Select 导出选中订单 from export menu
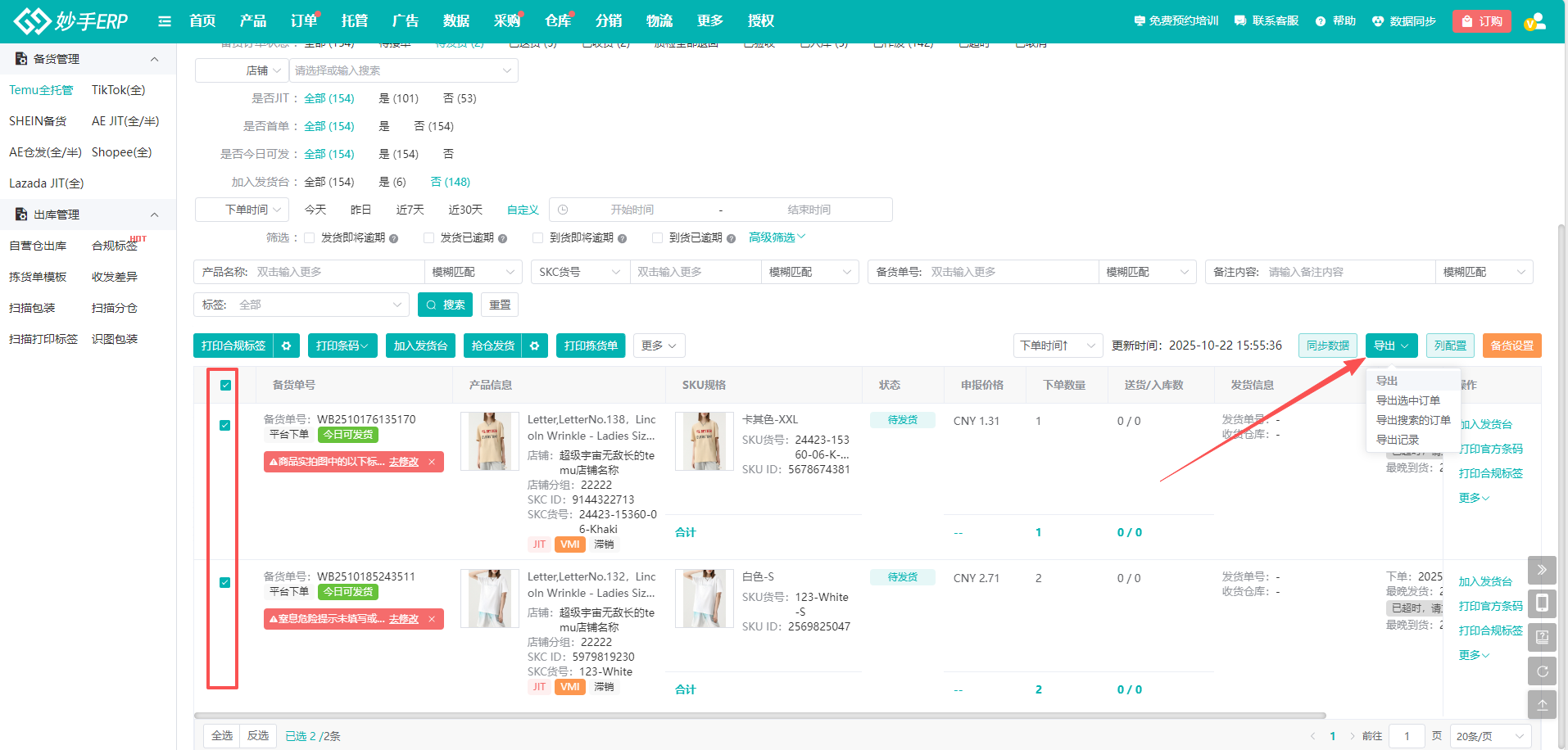This screenshot has width=1568, height=750. pyautogui.click(x=1407, y=400)
